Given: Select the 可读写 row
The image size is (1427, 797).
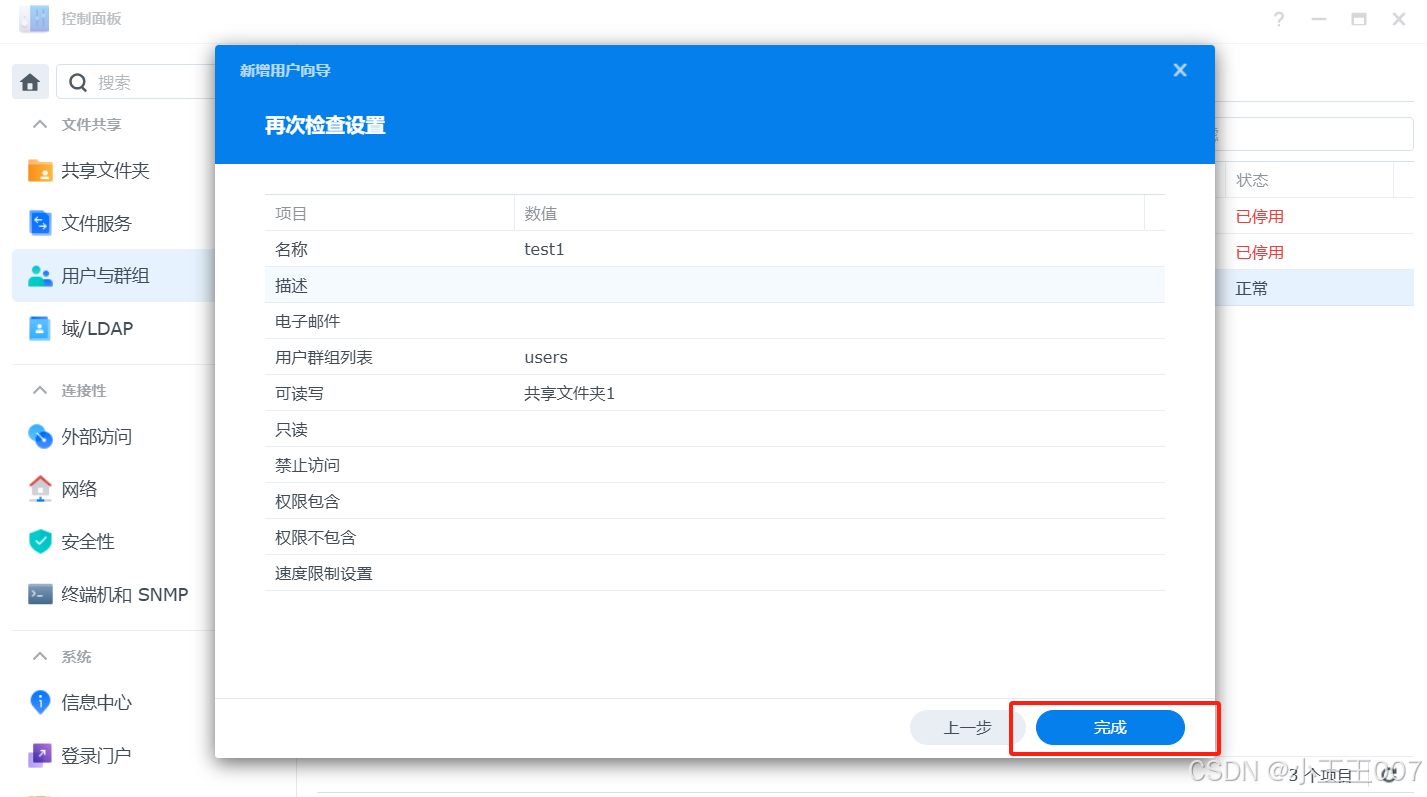Looking at the screenshot, I should pyautogui.click(x=714, y=393).
